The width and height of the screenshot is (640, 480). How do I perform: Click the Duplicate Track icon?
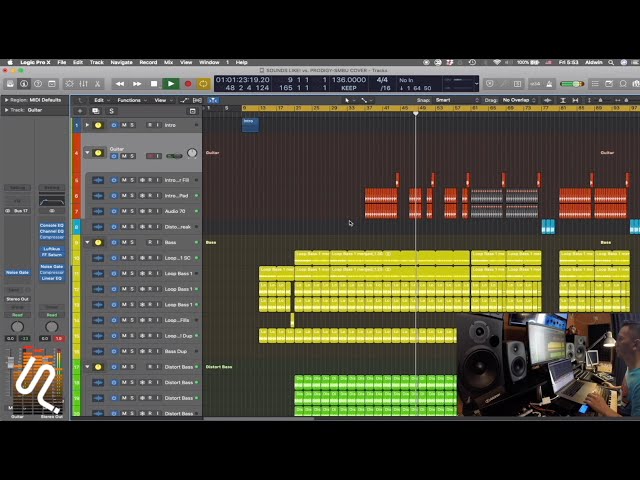[x=96, y=111]
